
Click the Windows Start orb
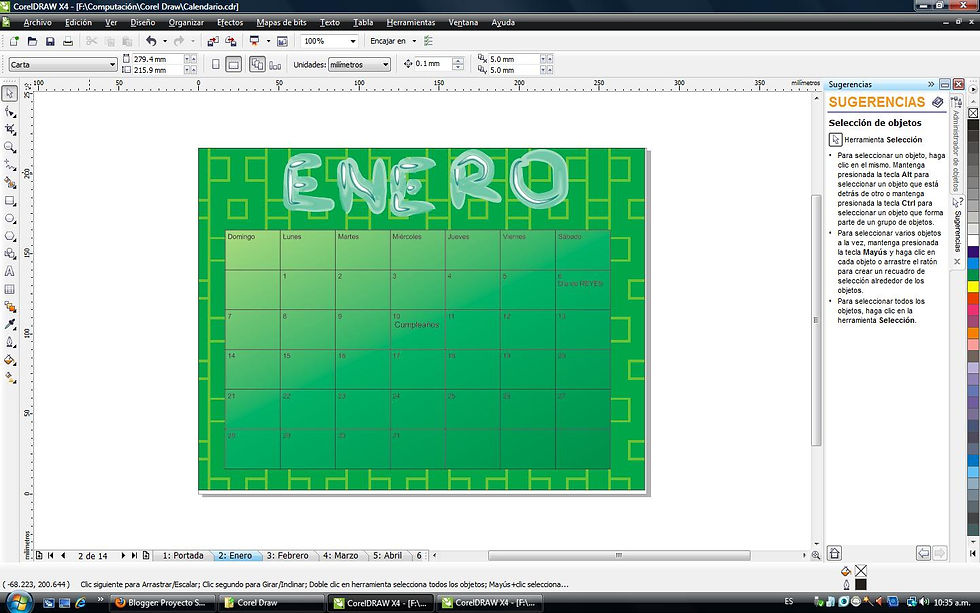click(x=18, y=602)
